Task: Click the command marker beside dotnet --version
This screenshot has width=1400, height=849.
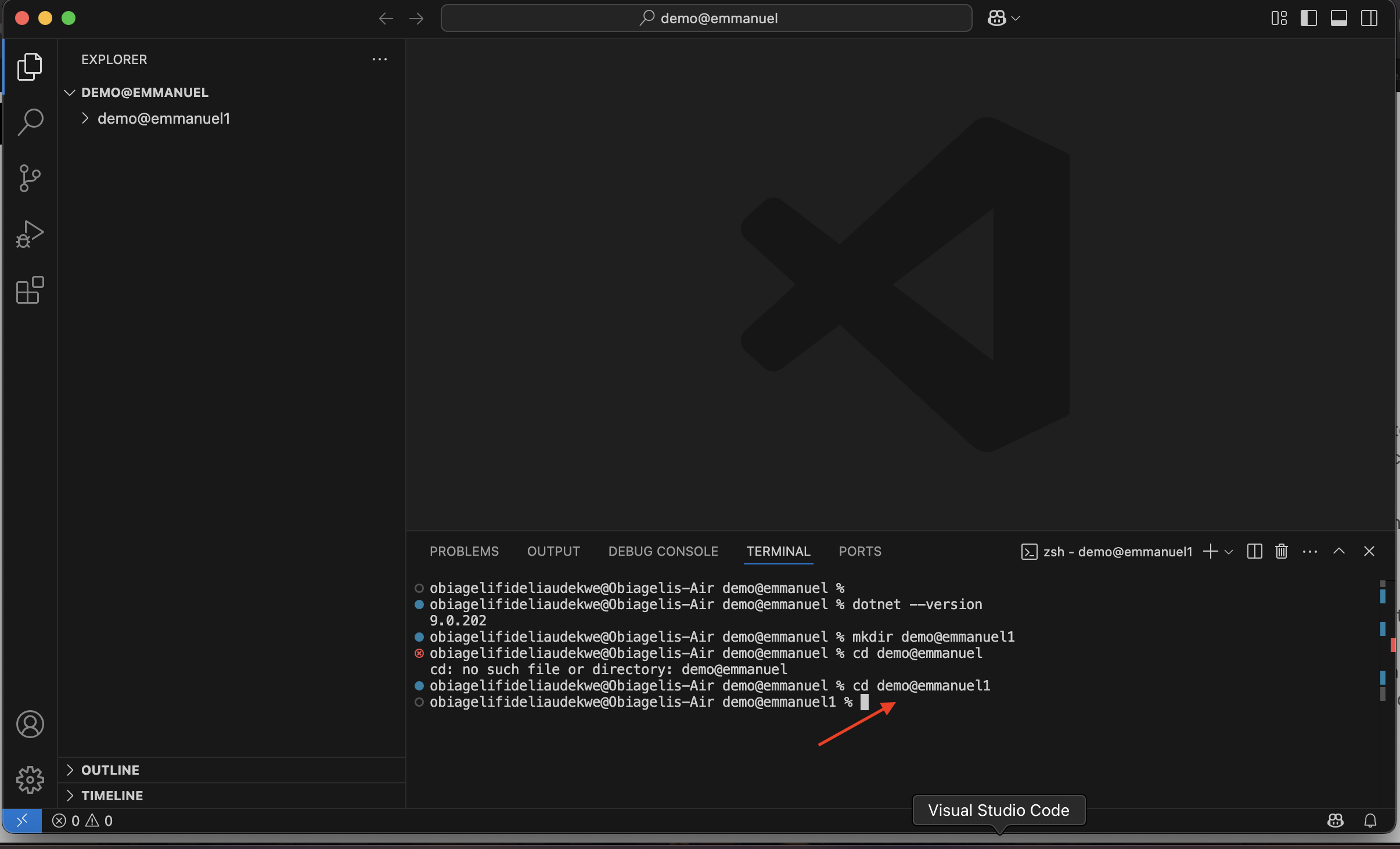Action: coord(419,605)
